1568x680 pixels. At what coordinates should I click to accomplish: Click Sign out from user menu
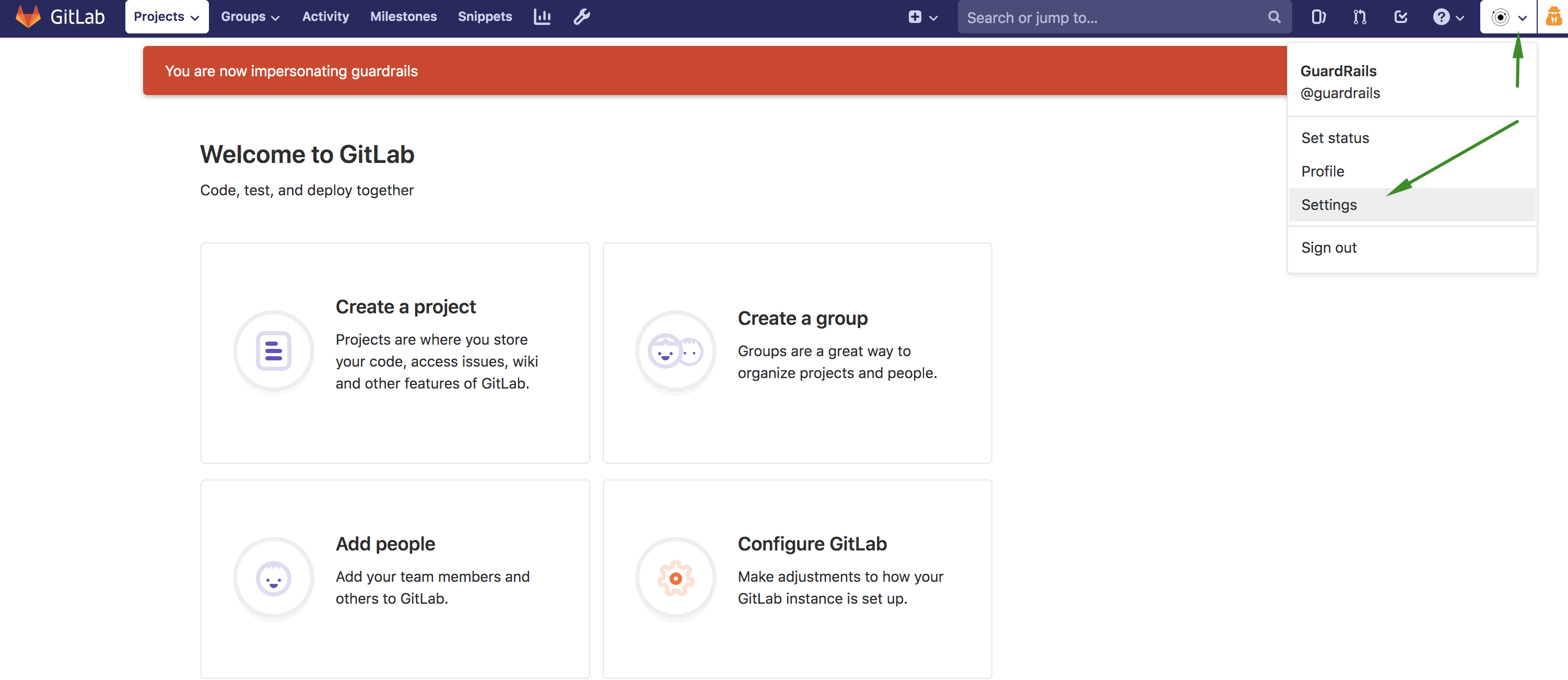pyautogui.click(x=1328, y=247)
